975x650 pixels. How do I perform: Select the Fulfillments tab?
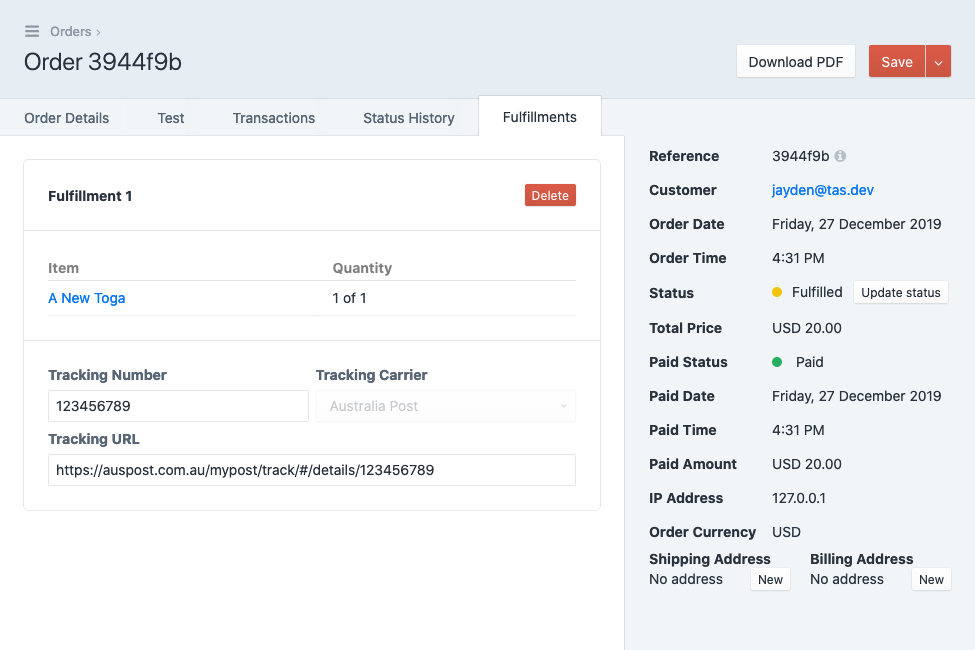click(x=540, y=117)
